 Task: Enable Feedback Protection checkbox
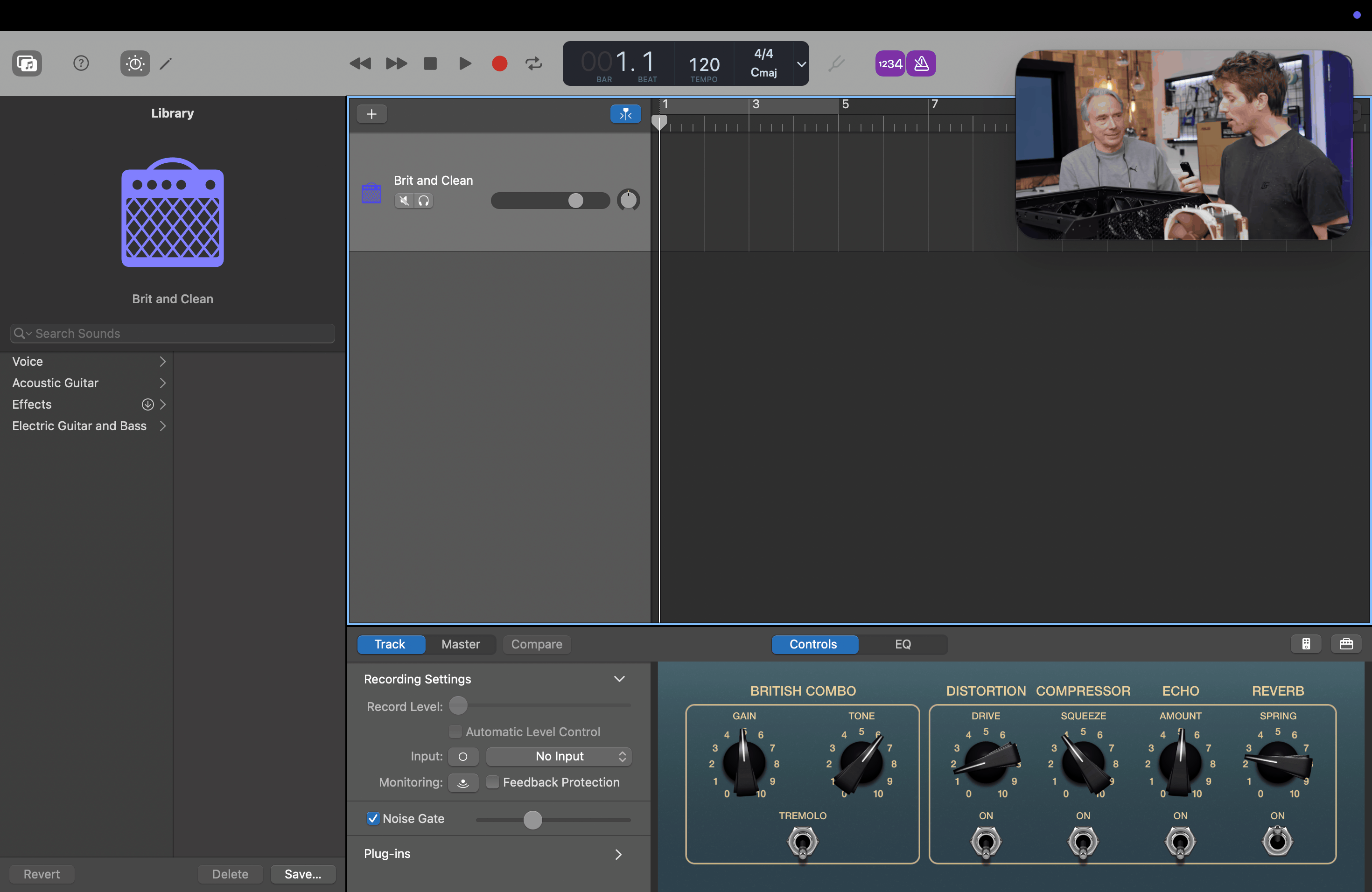(x=493, y=782)
